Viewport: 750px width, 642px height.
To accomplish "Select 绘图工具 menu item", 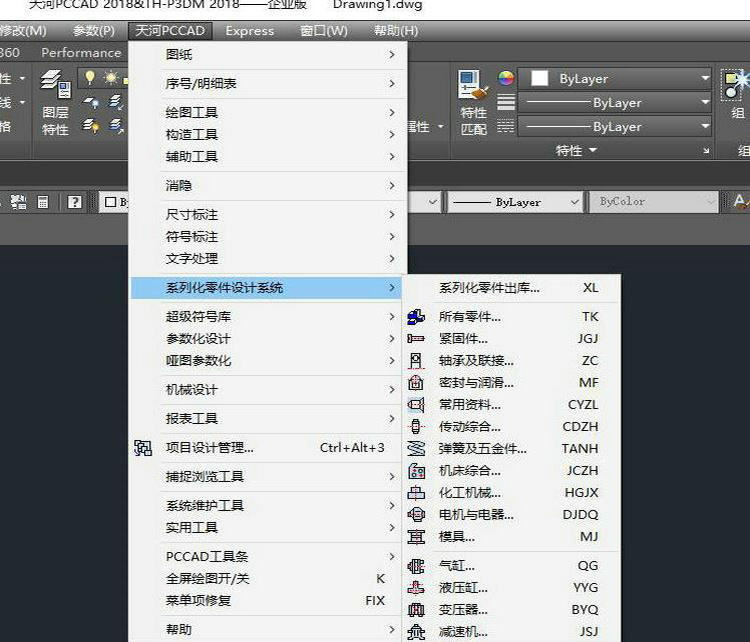I will tap(265, 112).
